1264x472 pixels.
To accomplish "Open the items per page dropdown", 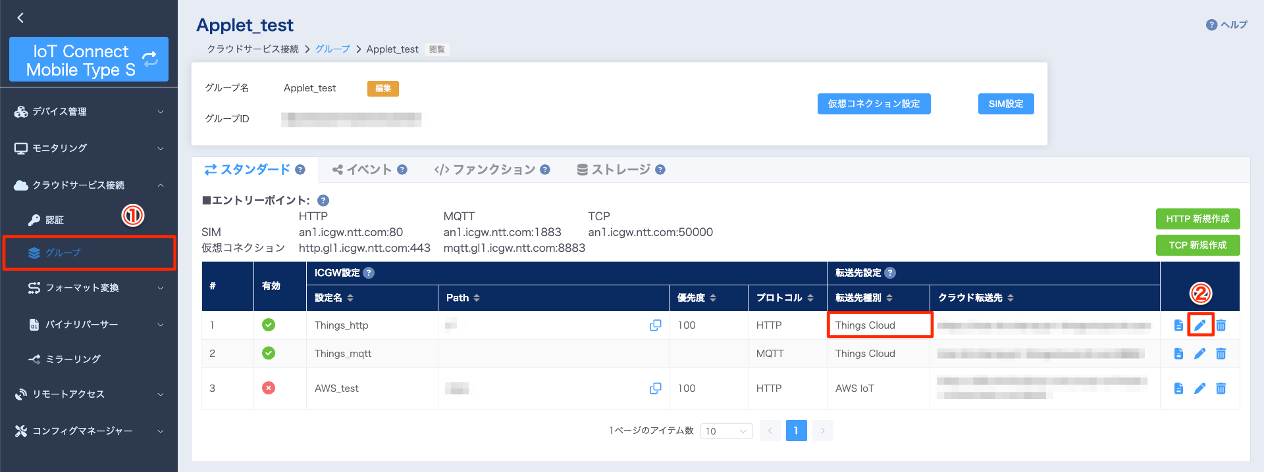I will tap(726, 430).
